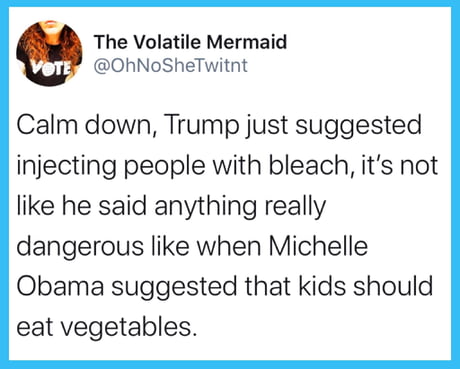Click the word Obama in the tweet
Image resolution: width=460 pixels, height=369 pixels.
point(61,286)
